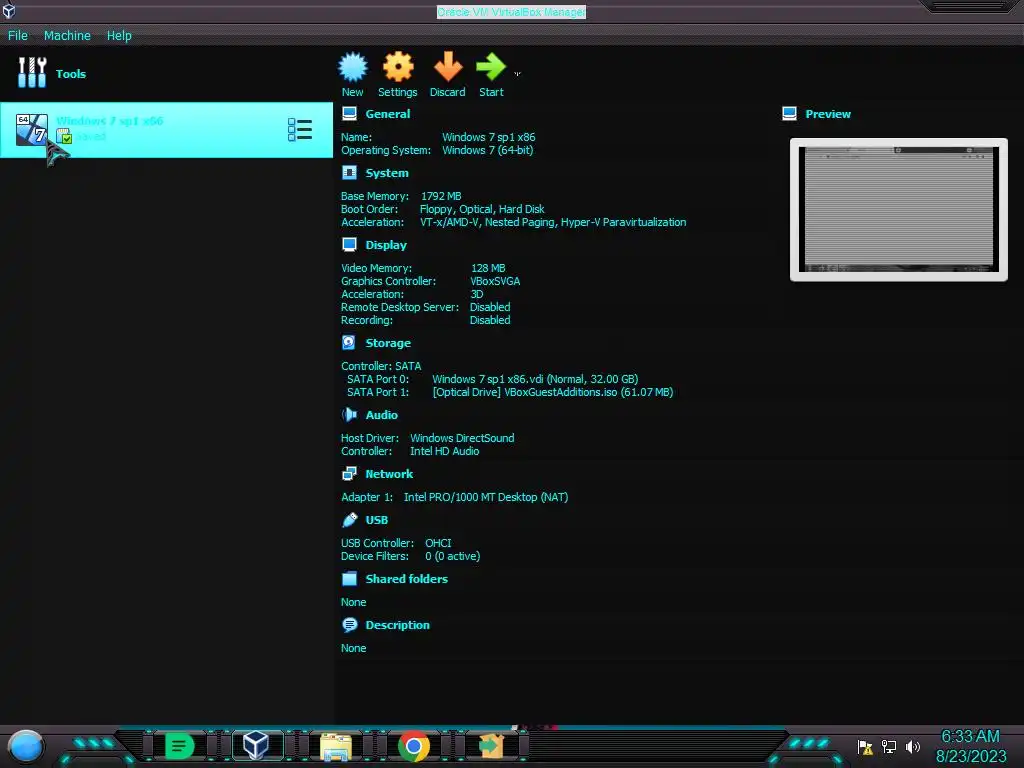Click the network tray icon
The image size is (1024, 768).
click(888, 746)
